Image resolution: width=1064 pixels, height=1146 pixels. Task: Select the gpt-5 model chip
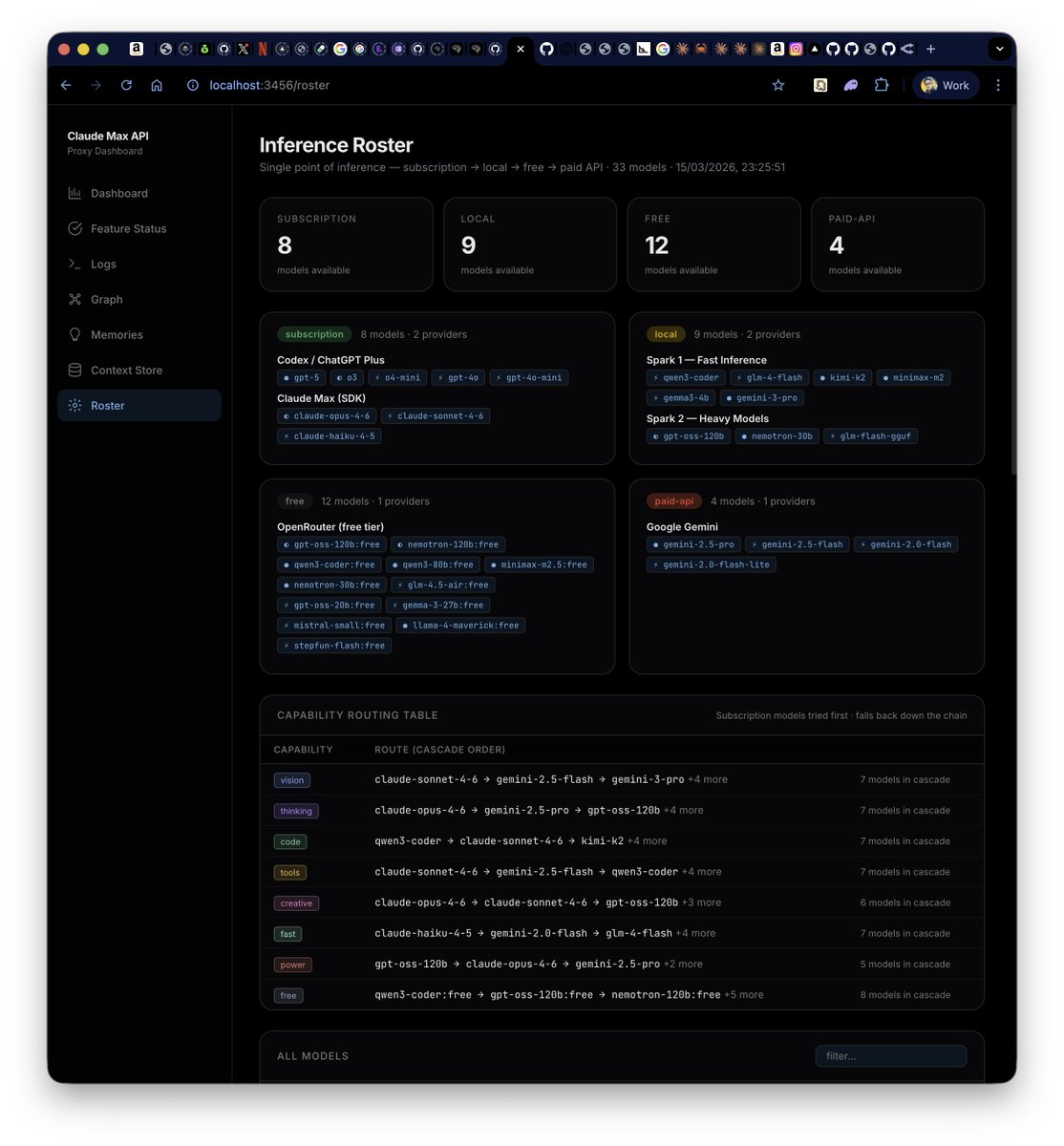click(x=302, y=378)
